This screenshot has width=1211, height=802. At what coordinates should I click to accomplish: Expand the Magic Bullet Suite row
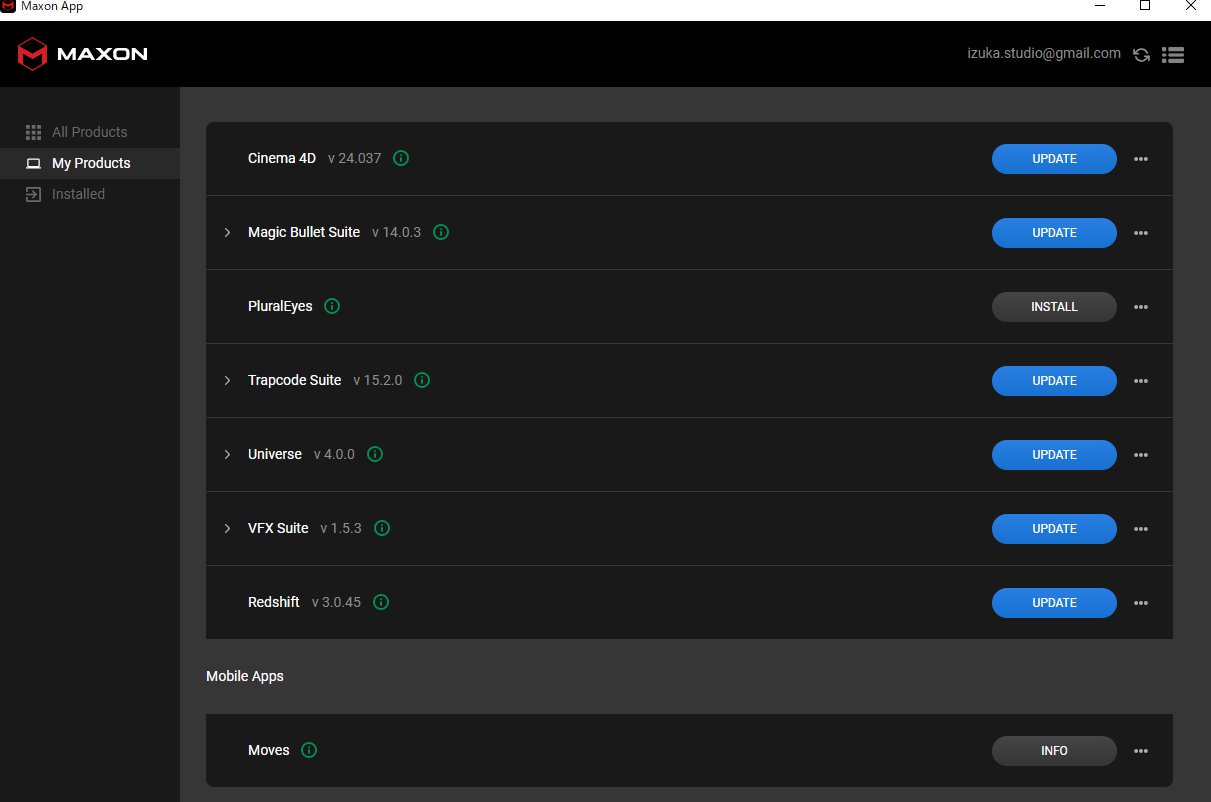226,232
